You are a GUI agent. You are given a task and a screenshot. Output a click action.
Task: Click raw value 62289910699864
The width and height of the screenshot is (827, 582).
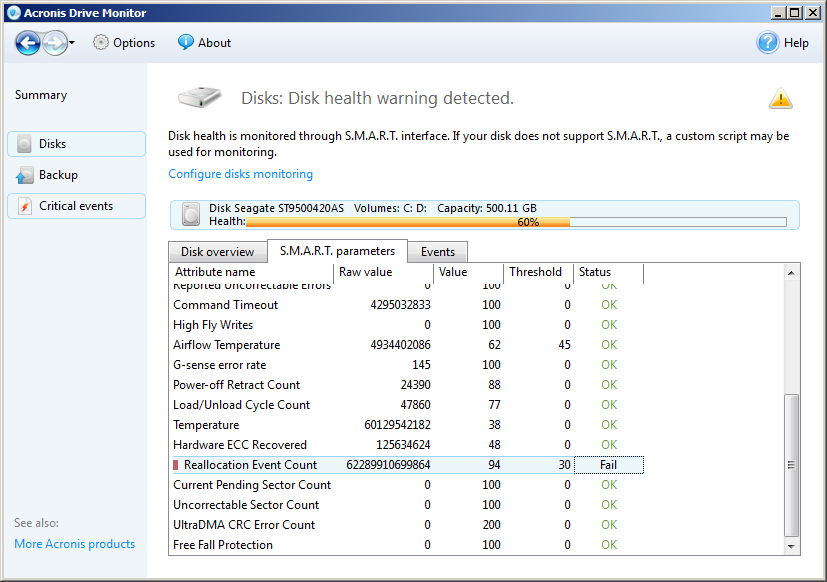coord(388,465)
